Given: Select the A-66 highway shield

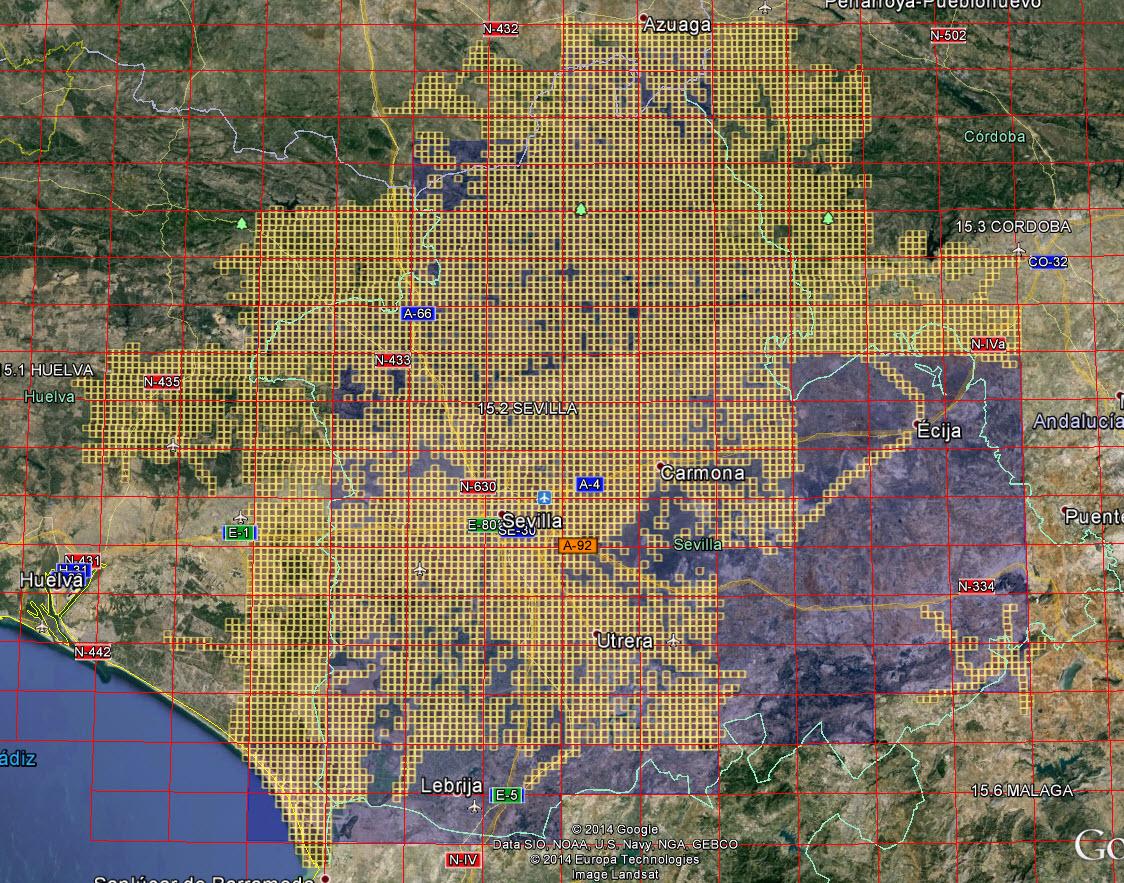Looking at the screenshot, I should (417, 313).
